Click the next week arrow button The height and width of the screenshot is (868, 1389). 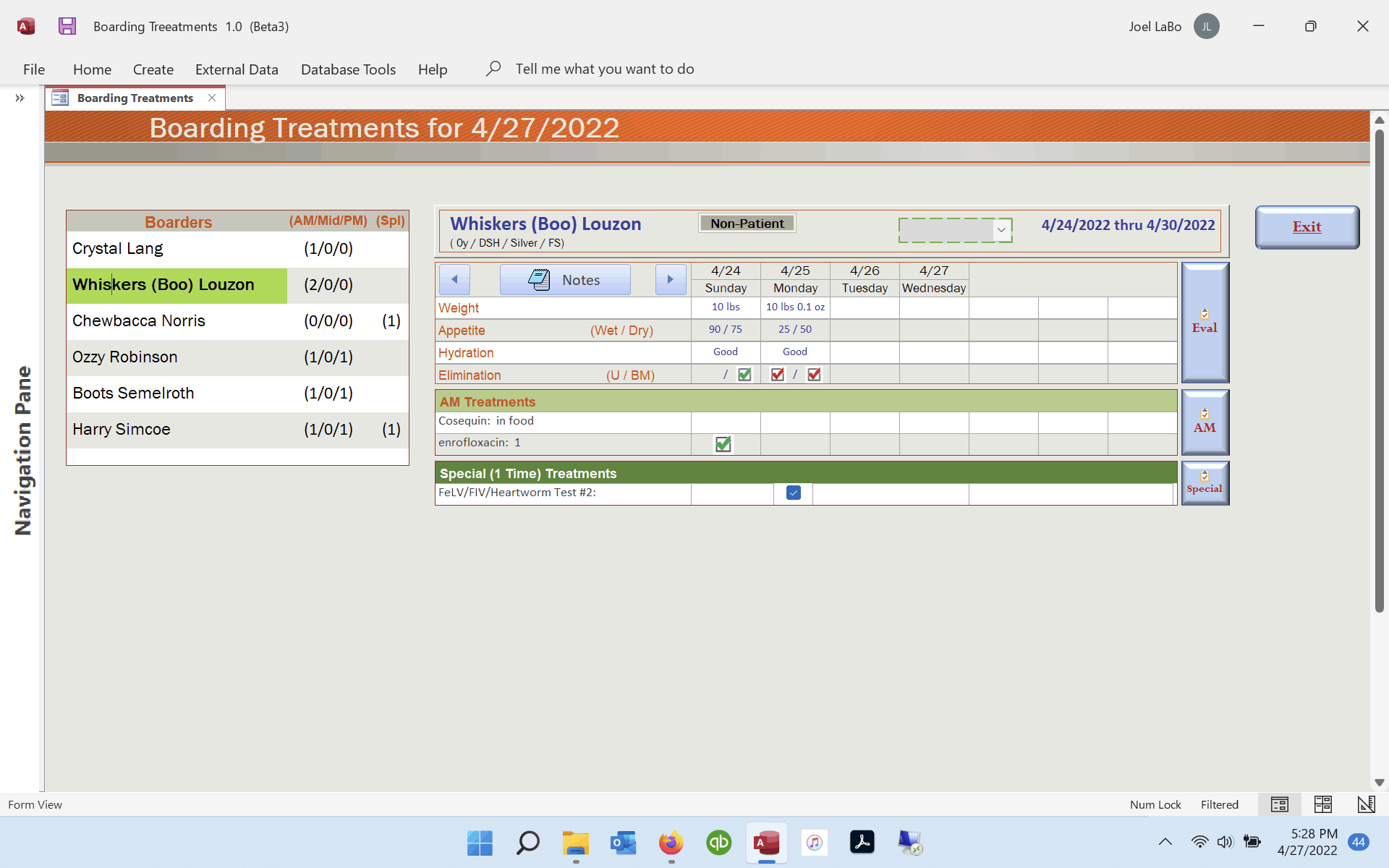670,280
